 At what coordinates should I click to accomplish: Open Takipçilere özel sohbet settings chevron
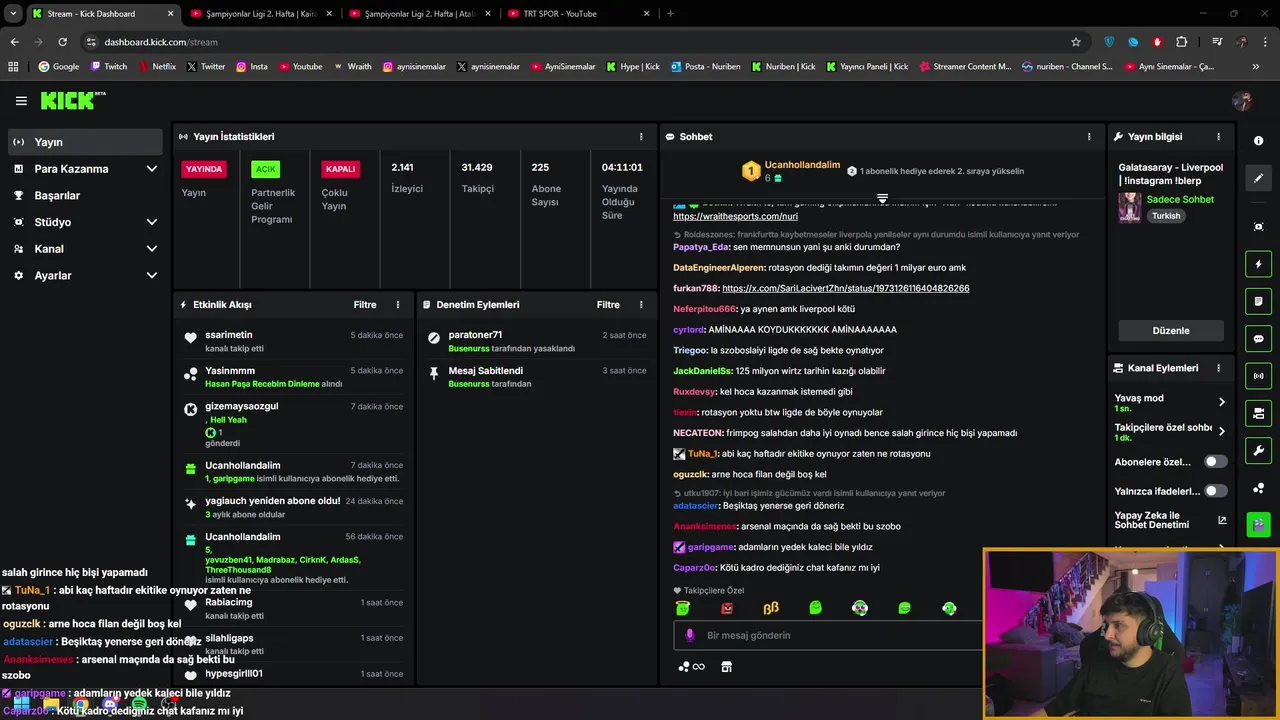click(1221, 432)
